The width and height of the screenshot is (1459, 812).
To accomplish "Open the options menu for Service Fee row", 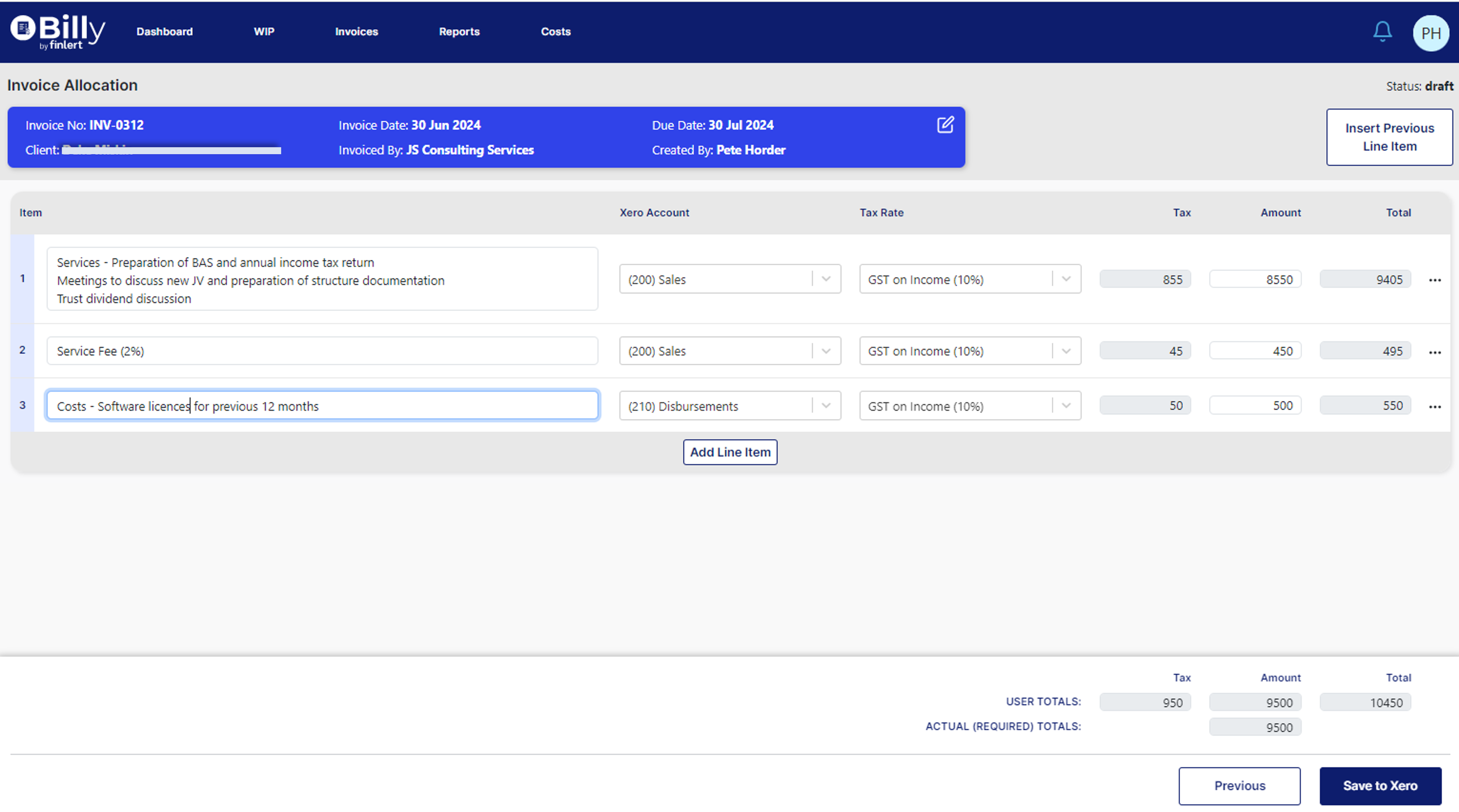I will (1435, 352).
